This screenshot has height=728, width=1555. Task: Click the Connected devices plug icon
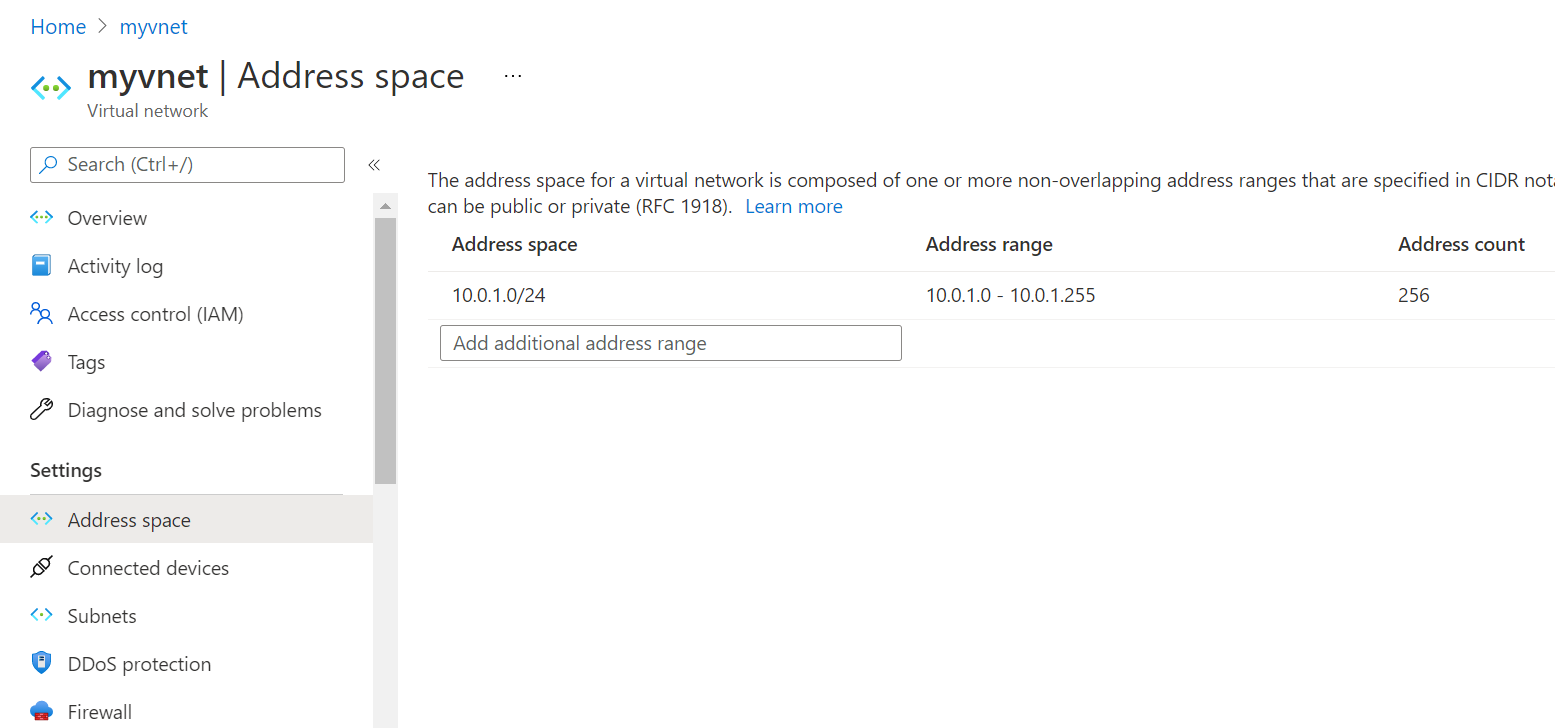tap(41, 568)
